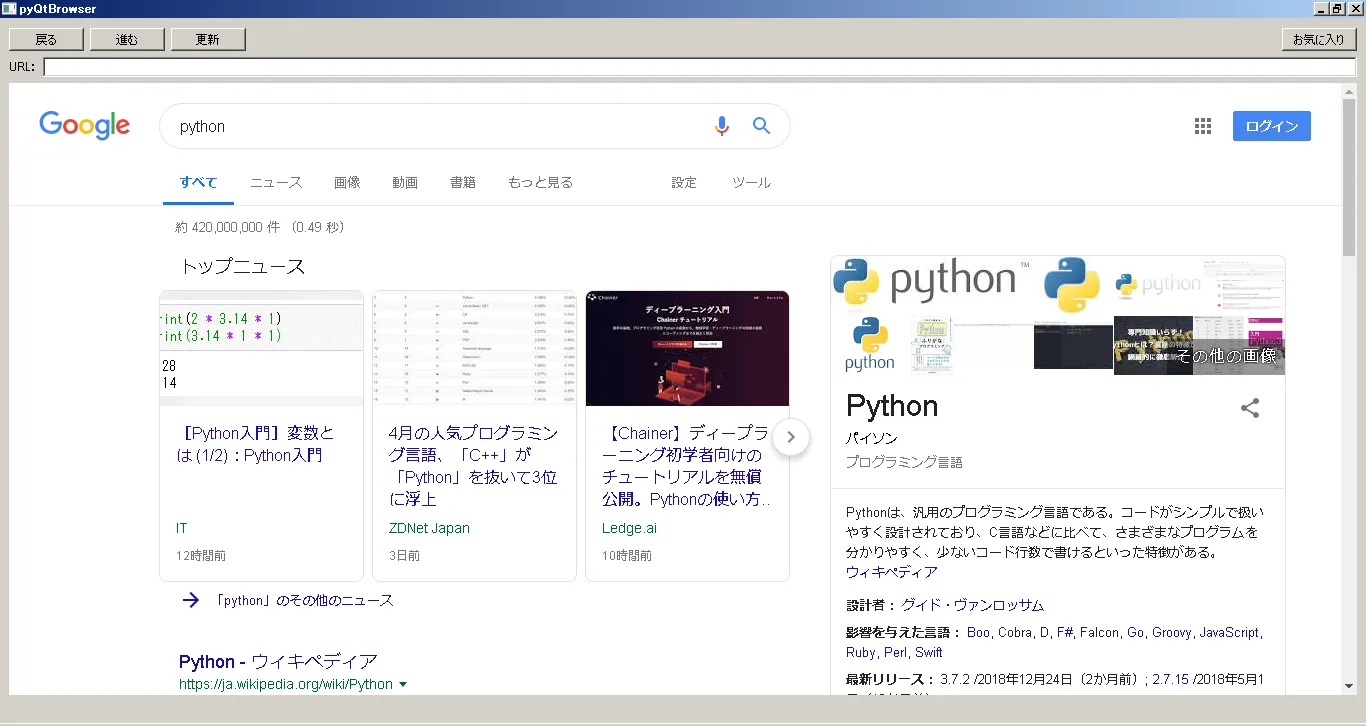Click the arrow icon for more python news
Viewport: 1366px width, 726px height.
pyautogui.click(x=190, y=600)
